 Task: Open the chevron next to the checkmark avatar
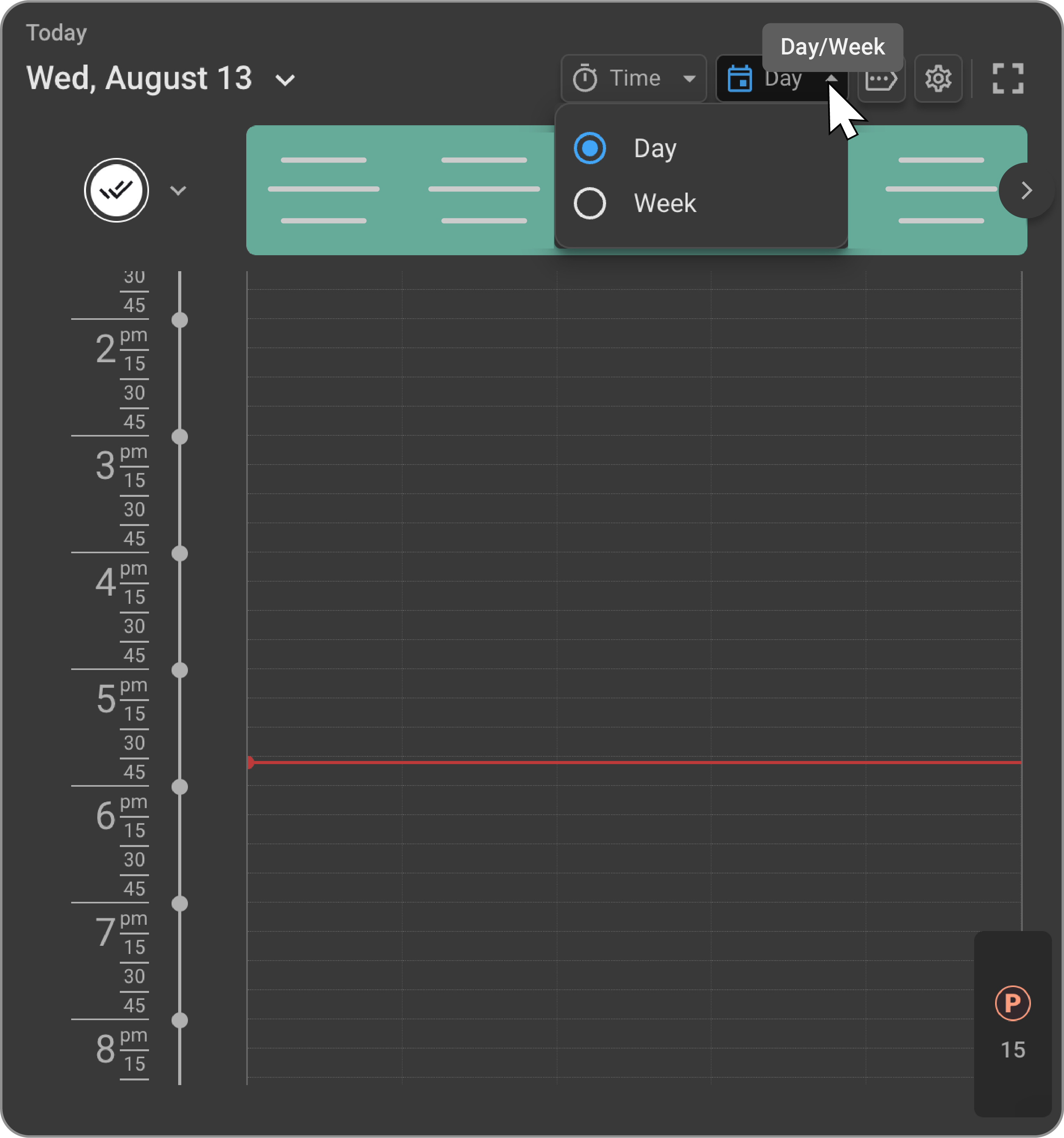tap(179, 190)
